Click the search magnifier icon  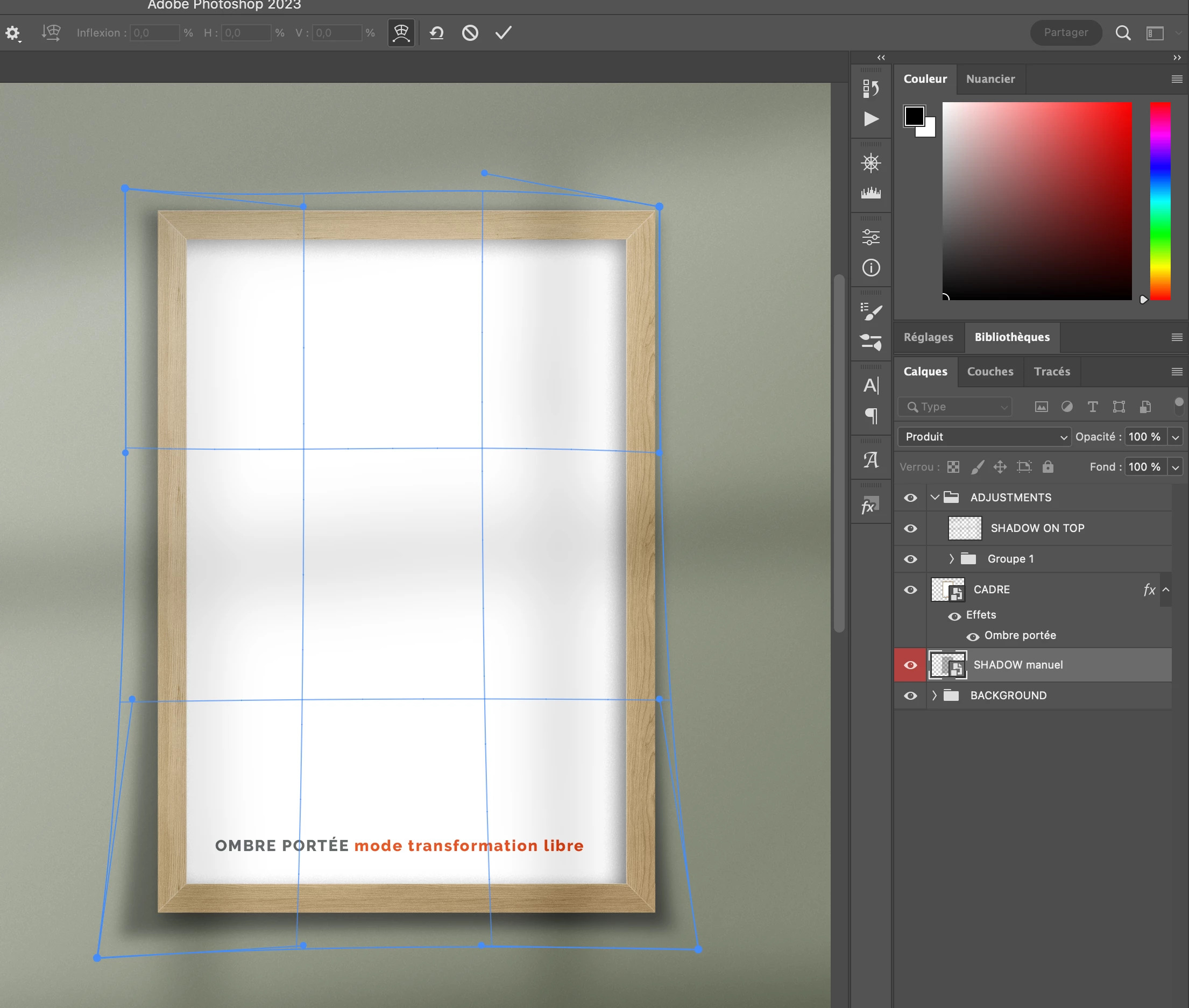(x=1123, y=33)
